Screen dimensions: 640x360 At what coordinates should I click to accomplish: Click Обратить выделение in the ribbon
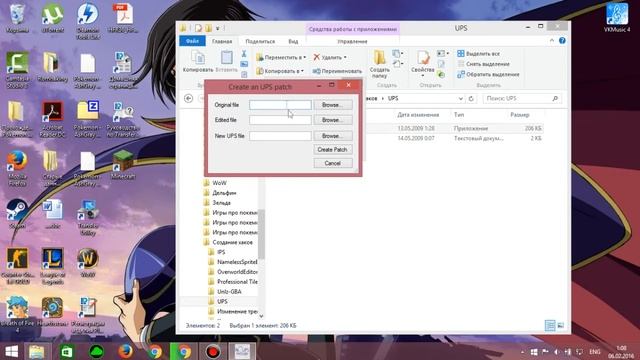[489, 74]
